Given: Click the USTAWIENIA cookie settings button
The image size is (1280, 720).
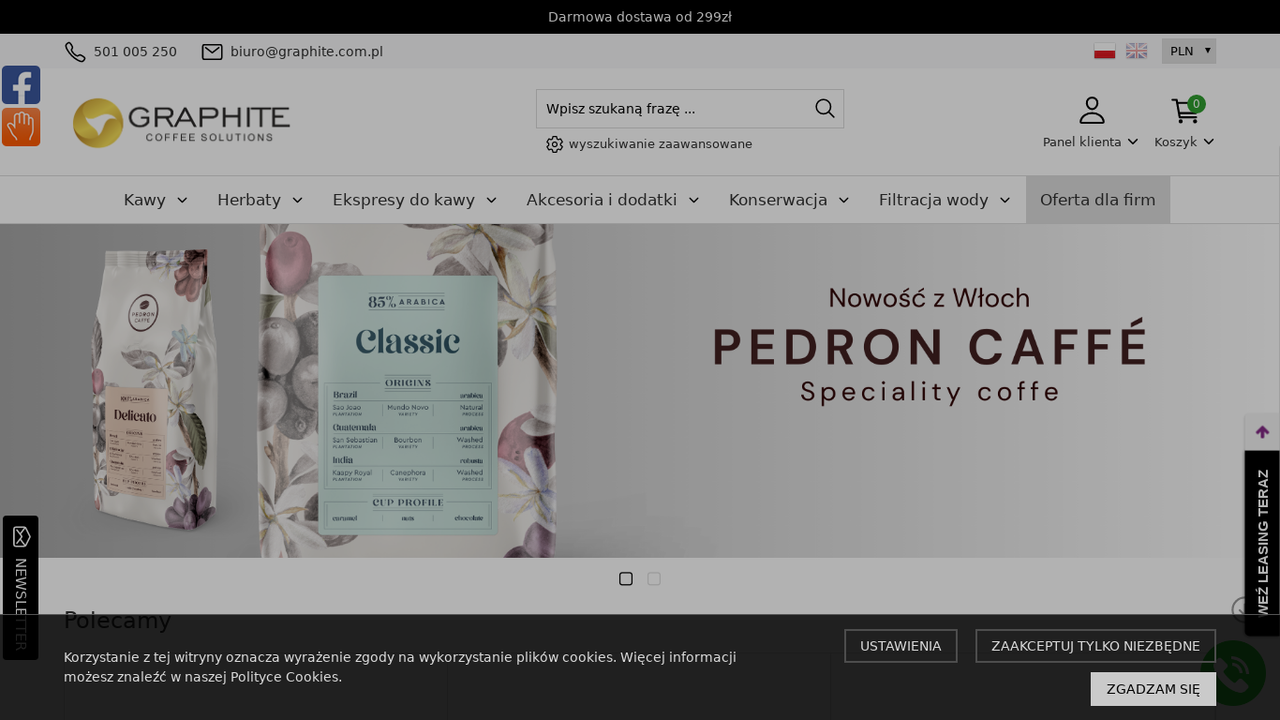Looking at the screenshot, I should point(901,646).
